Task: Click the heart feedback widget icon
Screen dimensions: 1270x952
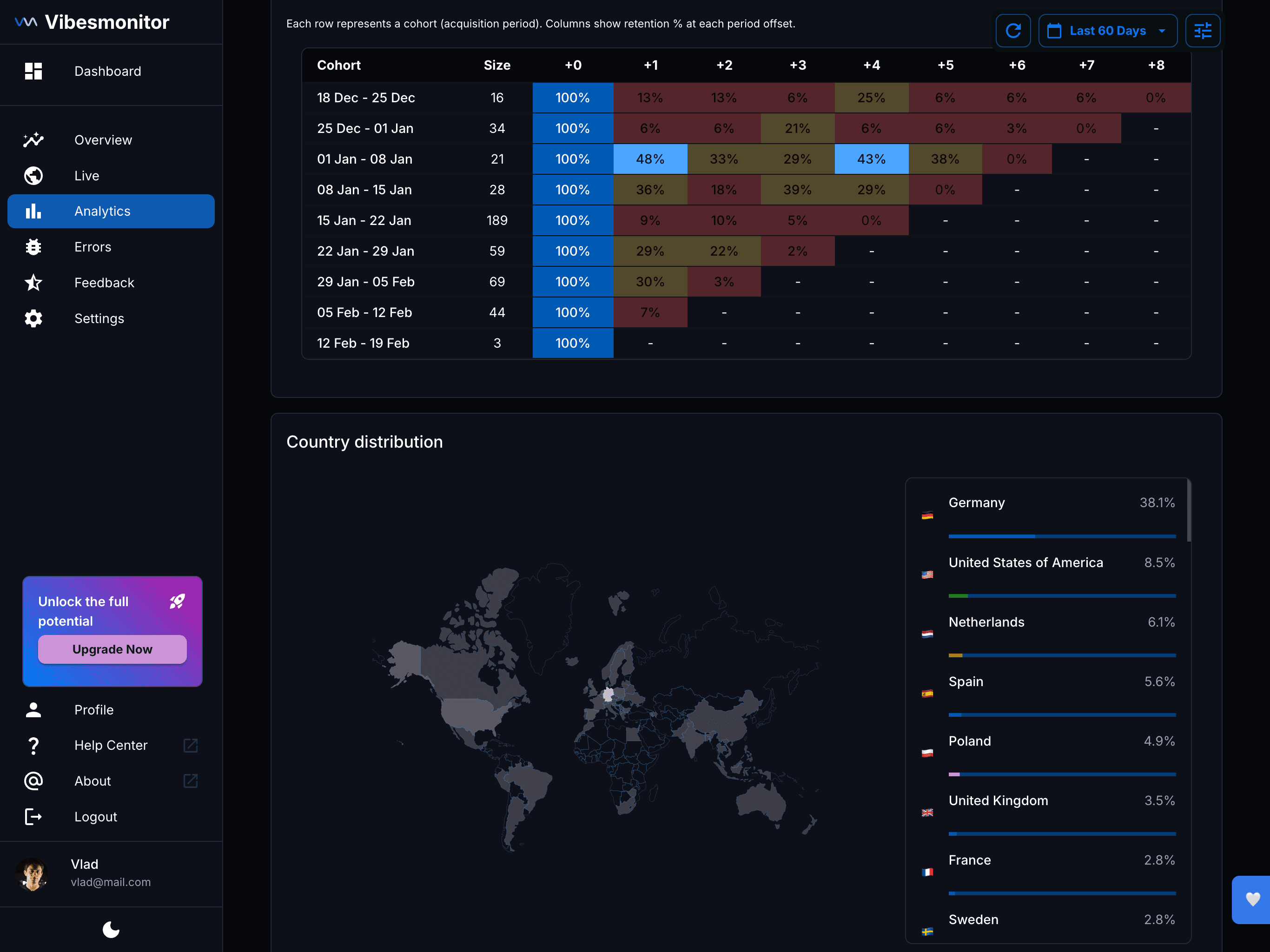Action: point(1252,899)
